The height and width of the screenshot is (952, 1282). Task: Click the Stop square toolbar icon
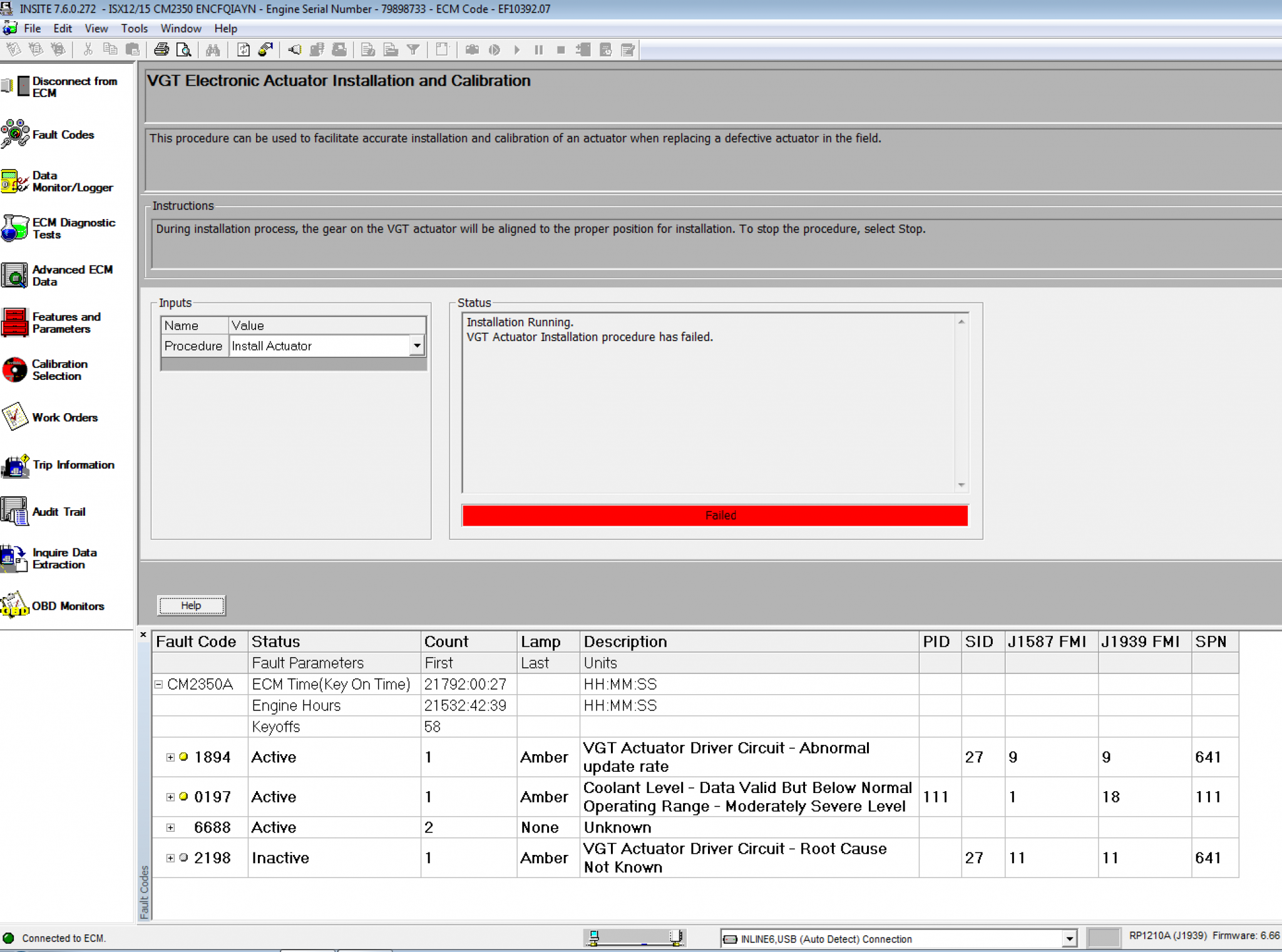[561, 49]
